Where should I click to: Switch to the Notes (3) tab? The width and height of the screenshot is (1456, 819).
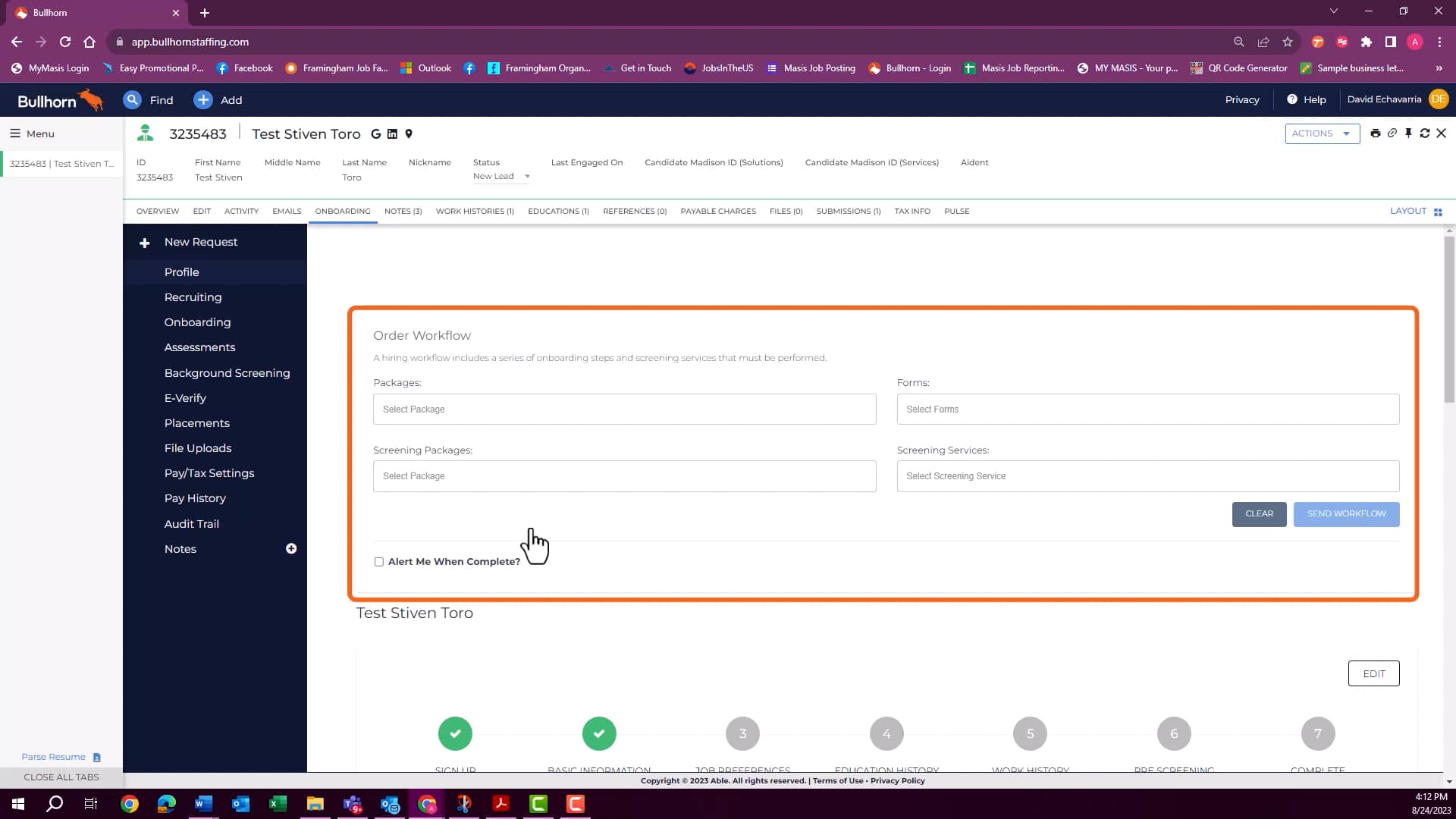pyautogui.click(x=403, y=212)
